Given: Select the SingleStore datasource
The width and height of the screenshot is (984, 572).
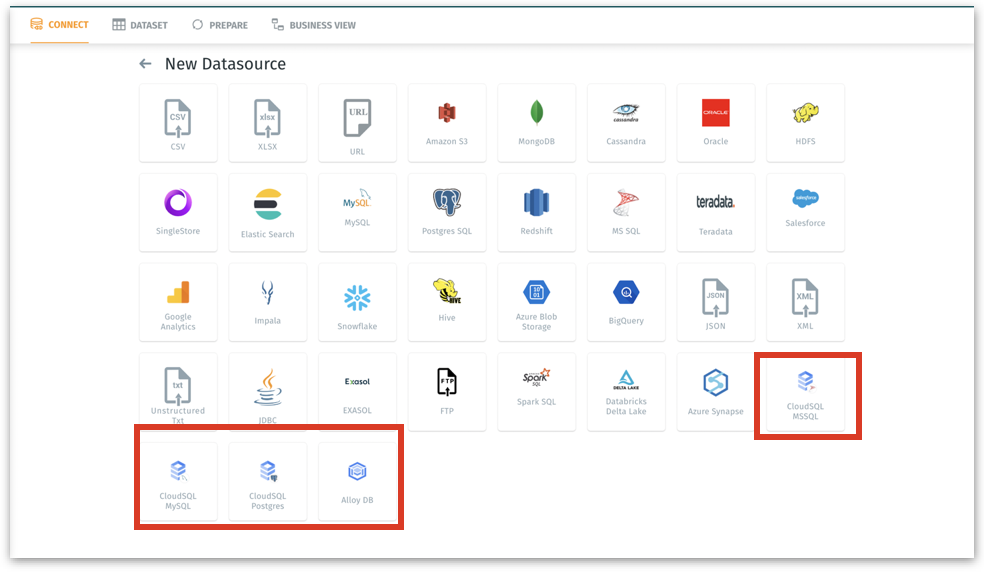Looking at the screenshot, I should pos(178,213).
